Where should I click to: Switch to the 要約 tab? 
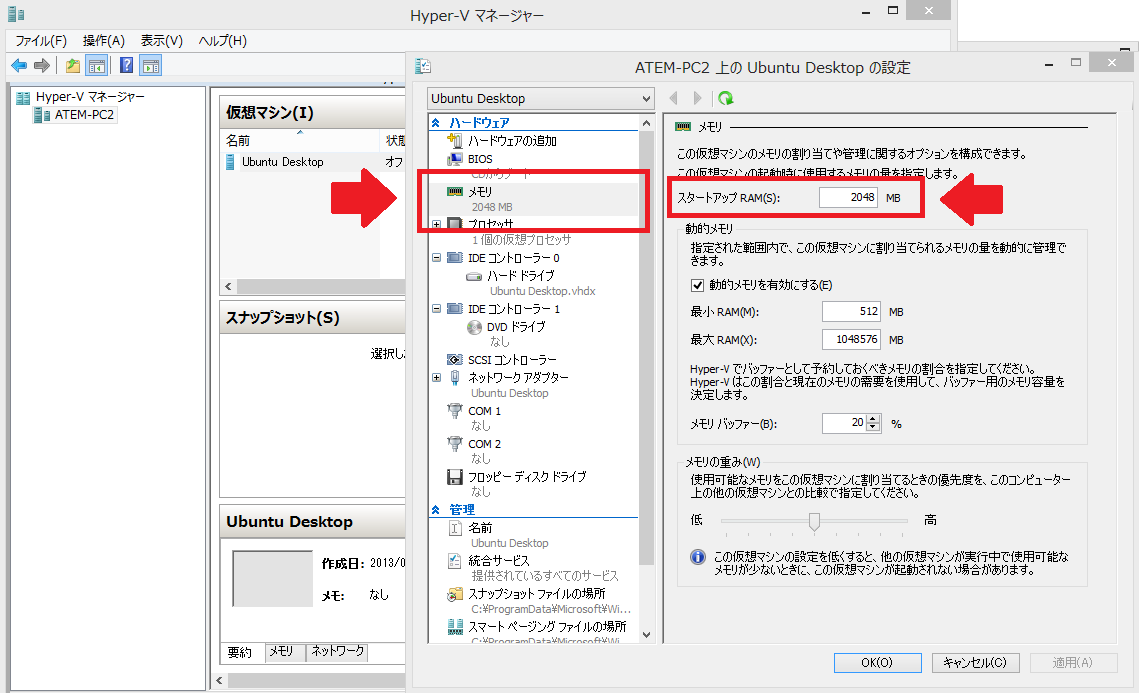click(x=240, y=652)
